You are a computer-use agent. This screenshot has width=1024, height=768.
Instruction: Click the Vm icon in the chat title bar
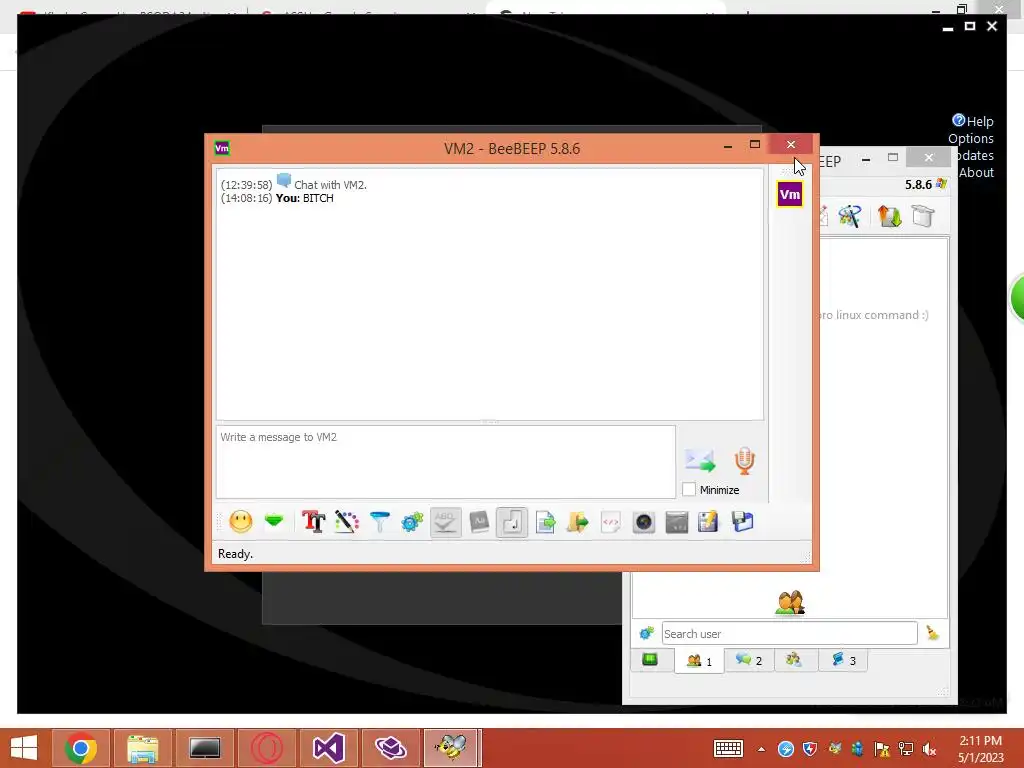222,148
